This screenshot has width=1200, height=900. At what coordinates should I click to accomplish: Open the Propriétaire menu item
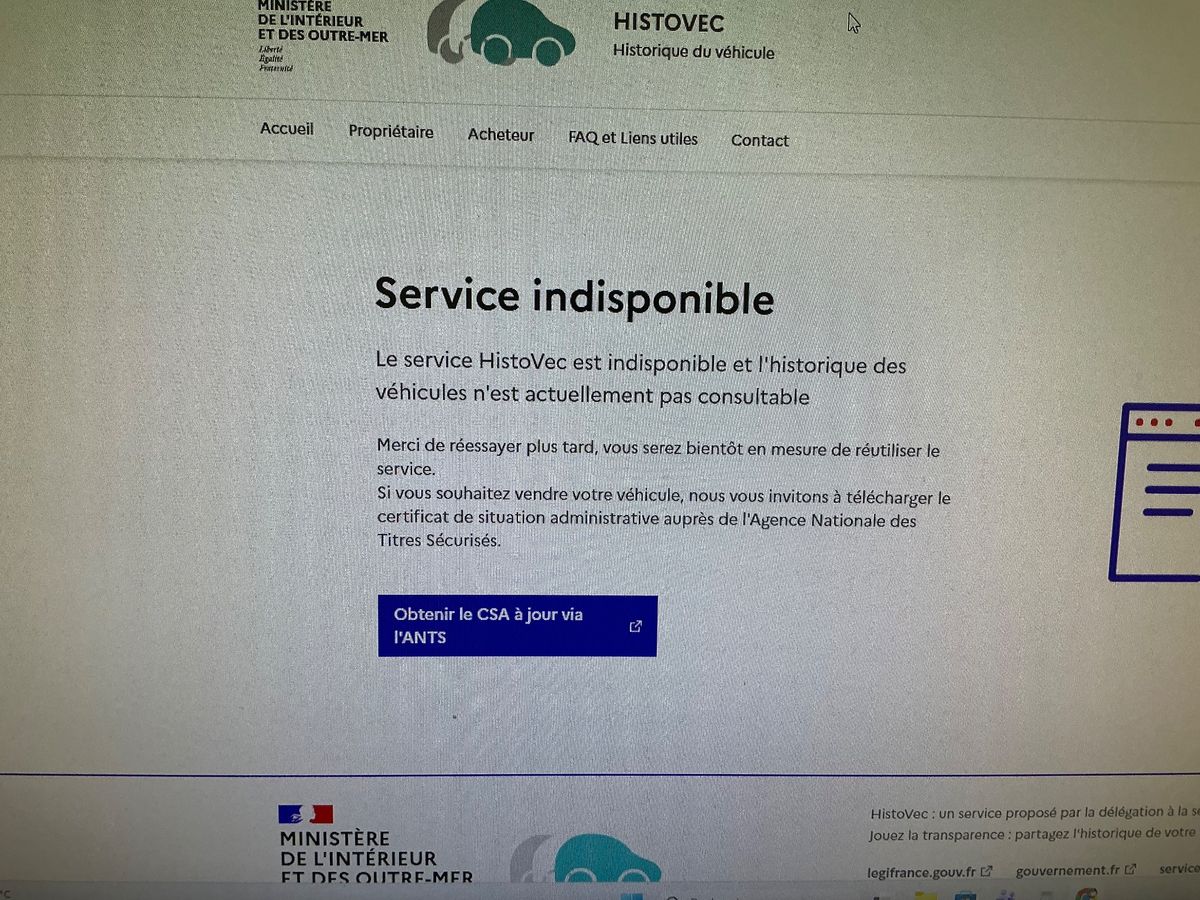(x=391, y=132)
